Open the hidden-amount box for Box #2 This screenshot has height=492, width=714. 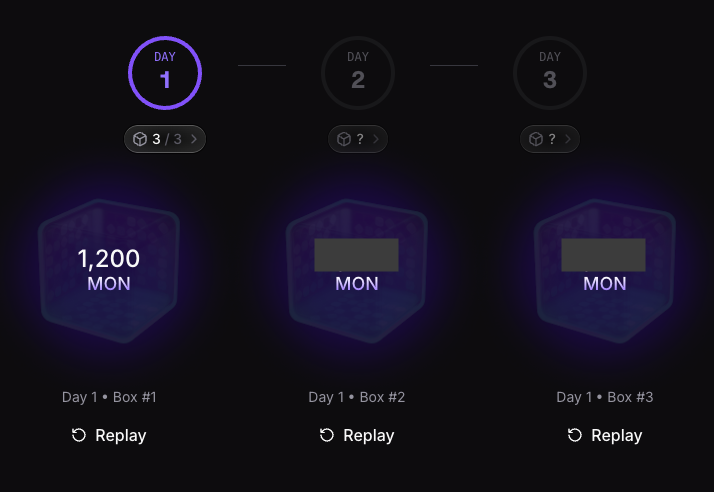point(357,270)
